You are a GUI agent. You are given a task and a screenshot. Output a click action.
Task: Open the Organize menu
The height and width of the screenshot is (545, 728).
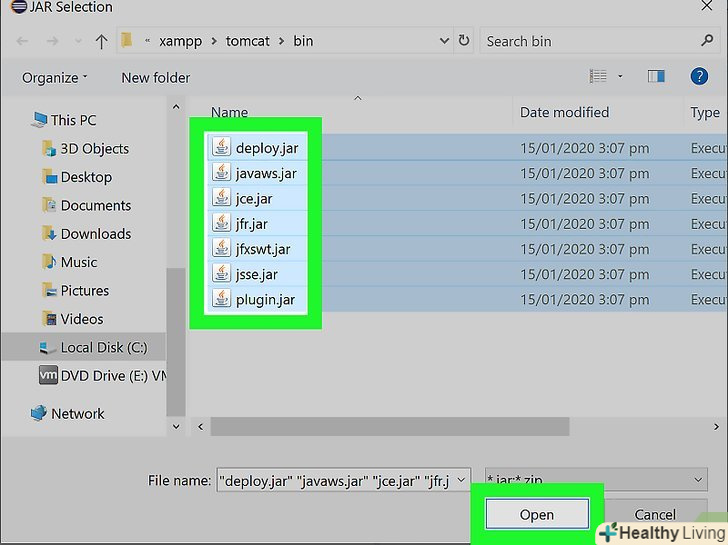point(54,78)
